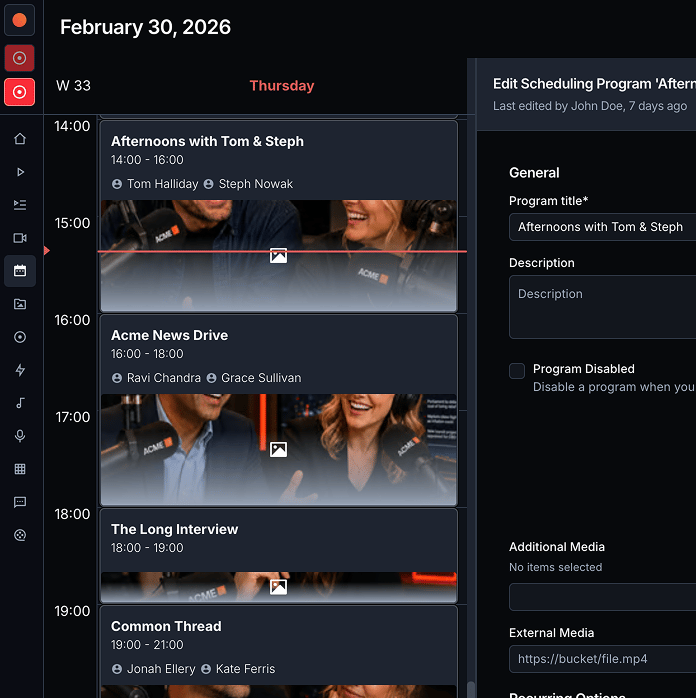Image resolution: width=696 pixels, height=698 pixels.
Task: Click into the Program title field
Action: point(603,227)
